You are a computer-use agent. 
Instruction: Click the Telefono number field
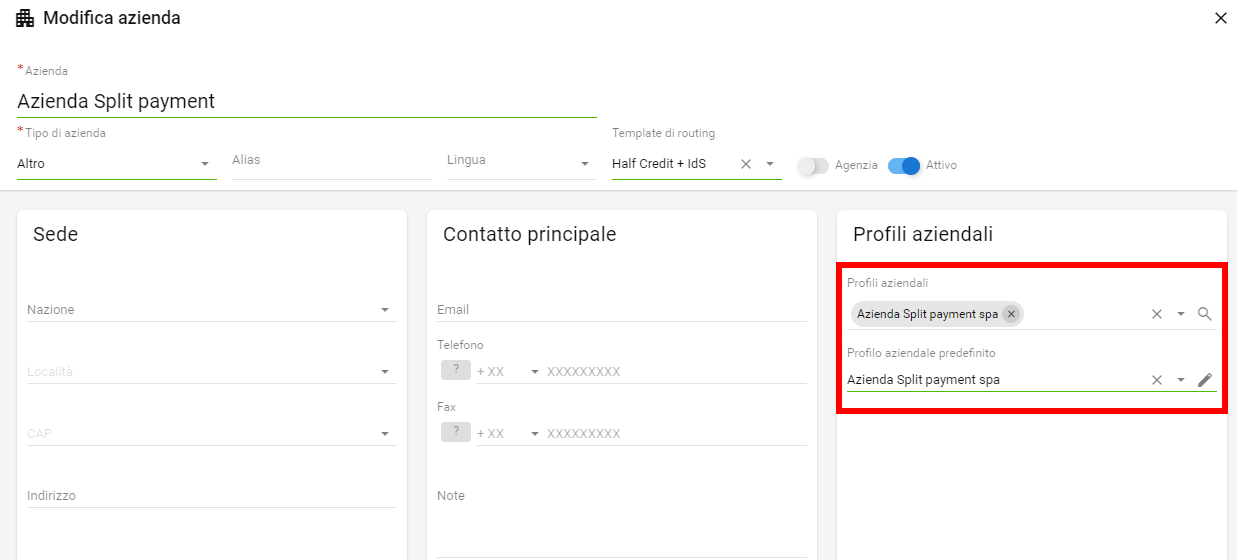pyautogui.click(x=676, y=372)
